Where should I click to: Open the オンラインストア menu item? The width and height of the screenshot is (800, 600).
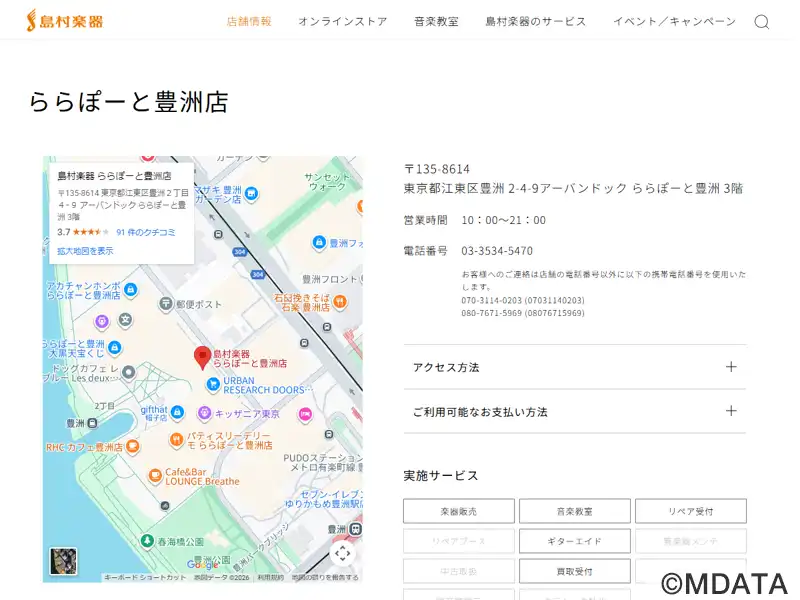pyautogui.click(x=342, y=21)
